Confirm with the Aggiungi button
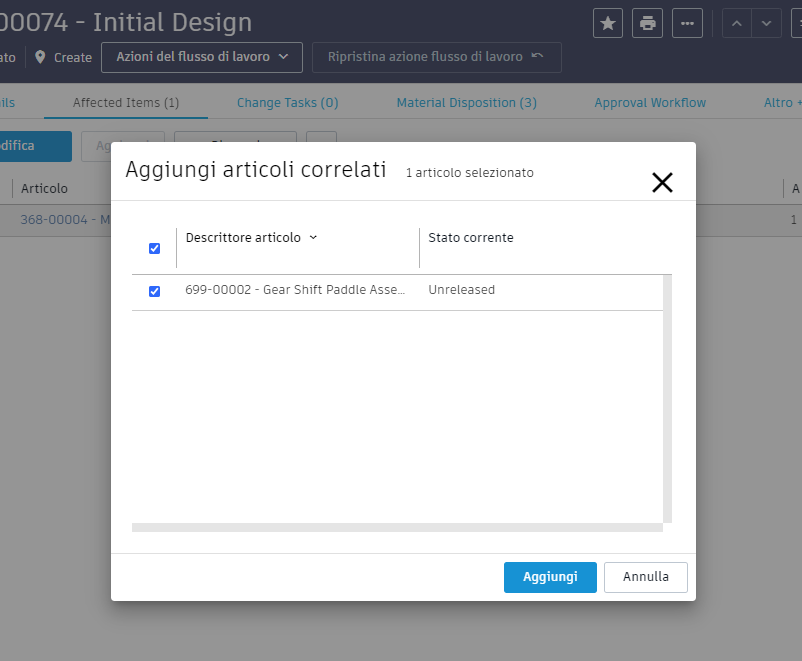The height and width of the screenshot is (661, 802). [549, 577]
